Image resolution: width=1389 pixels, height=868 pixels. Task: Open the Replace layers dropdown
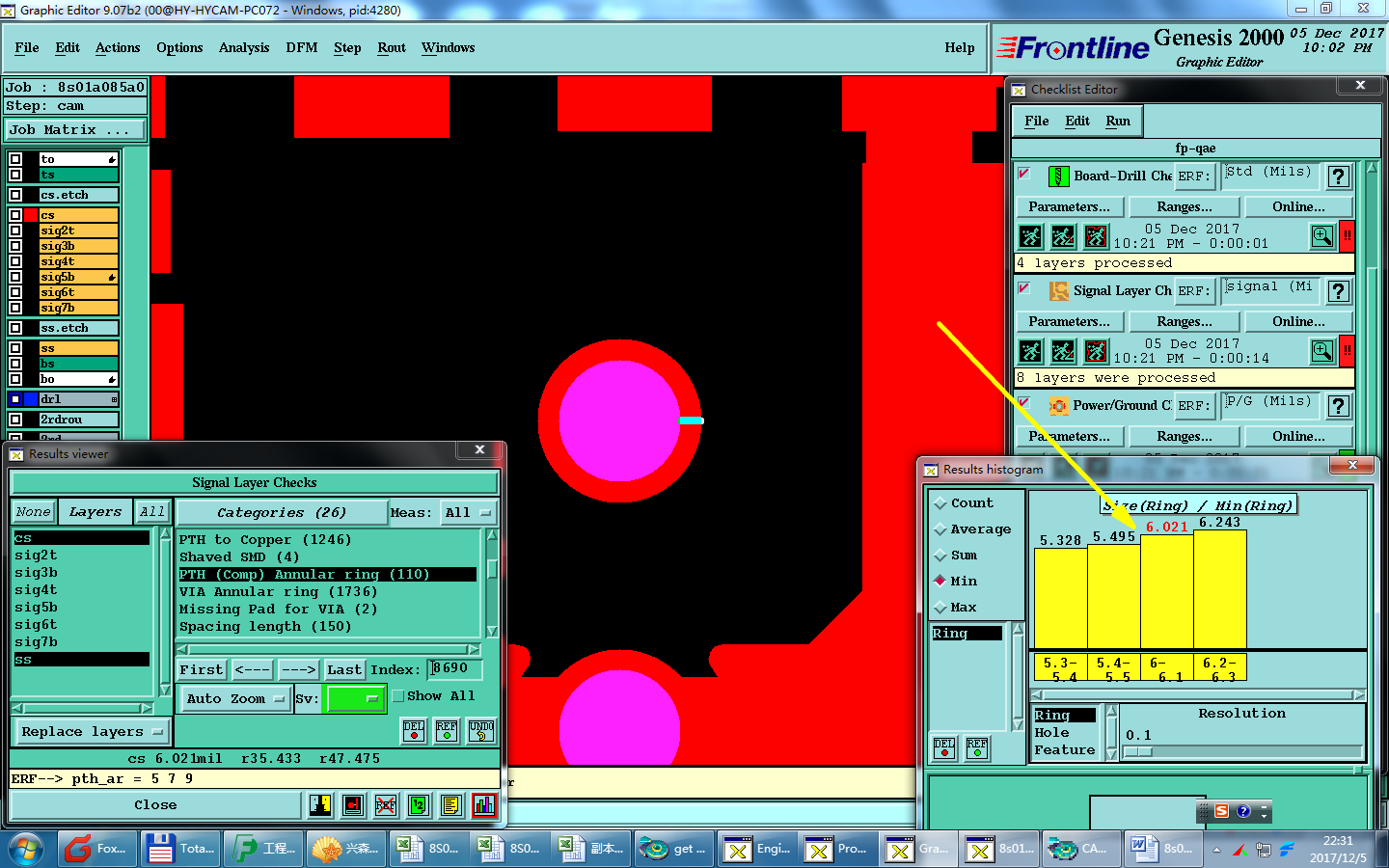point(91,732)
